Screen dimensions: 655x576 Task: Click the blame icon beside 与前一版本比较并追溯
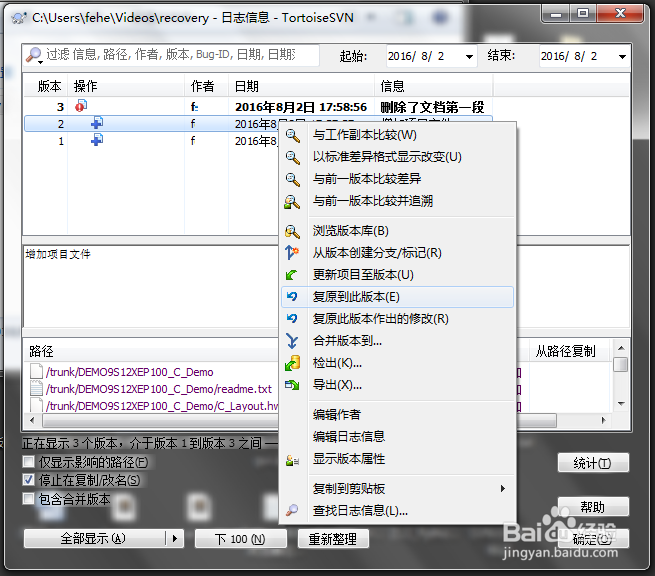(292, 202)
